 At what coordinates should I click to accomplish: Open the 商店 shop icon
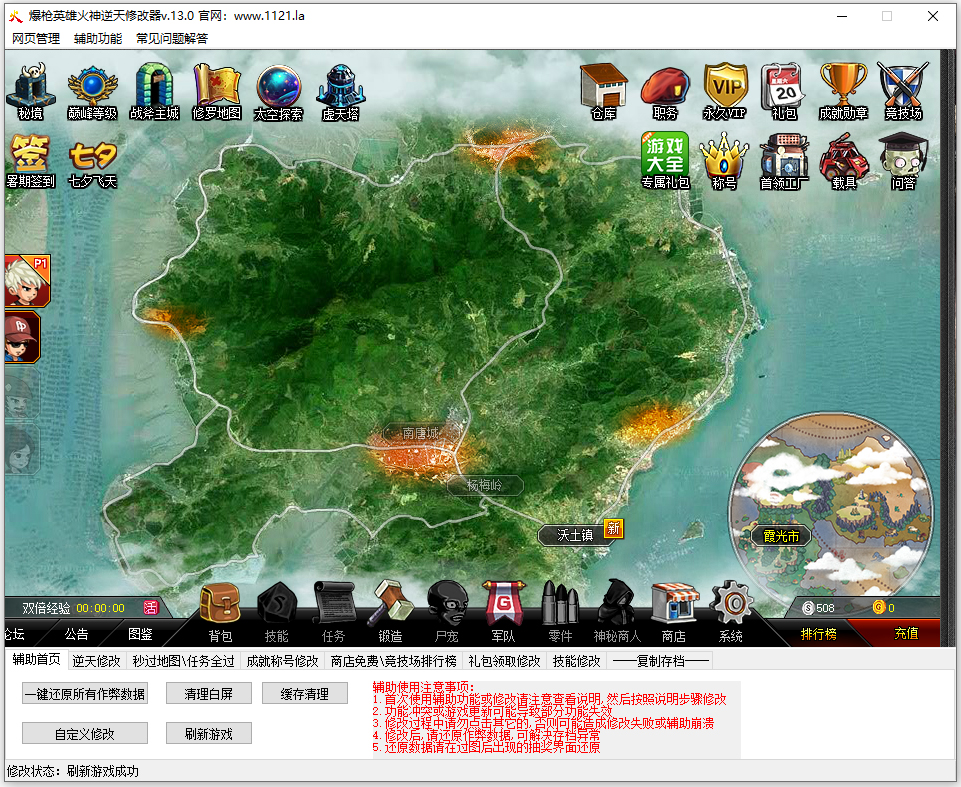click(674, 612)
